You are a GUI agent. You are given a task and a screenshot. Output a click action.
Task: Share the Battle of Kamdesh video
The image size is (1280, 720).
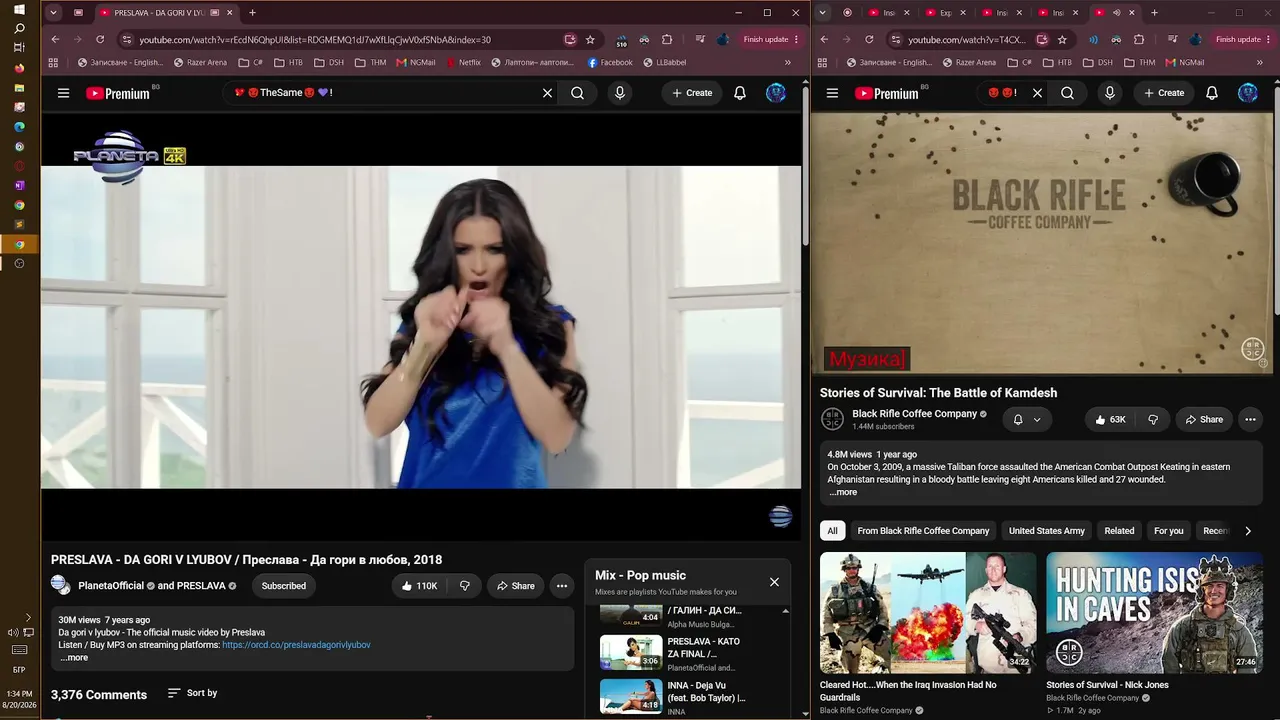click(x=1204, y=420)
